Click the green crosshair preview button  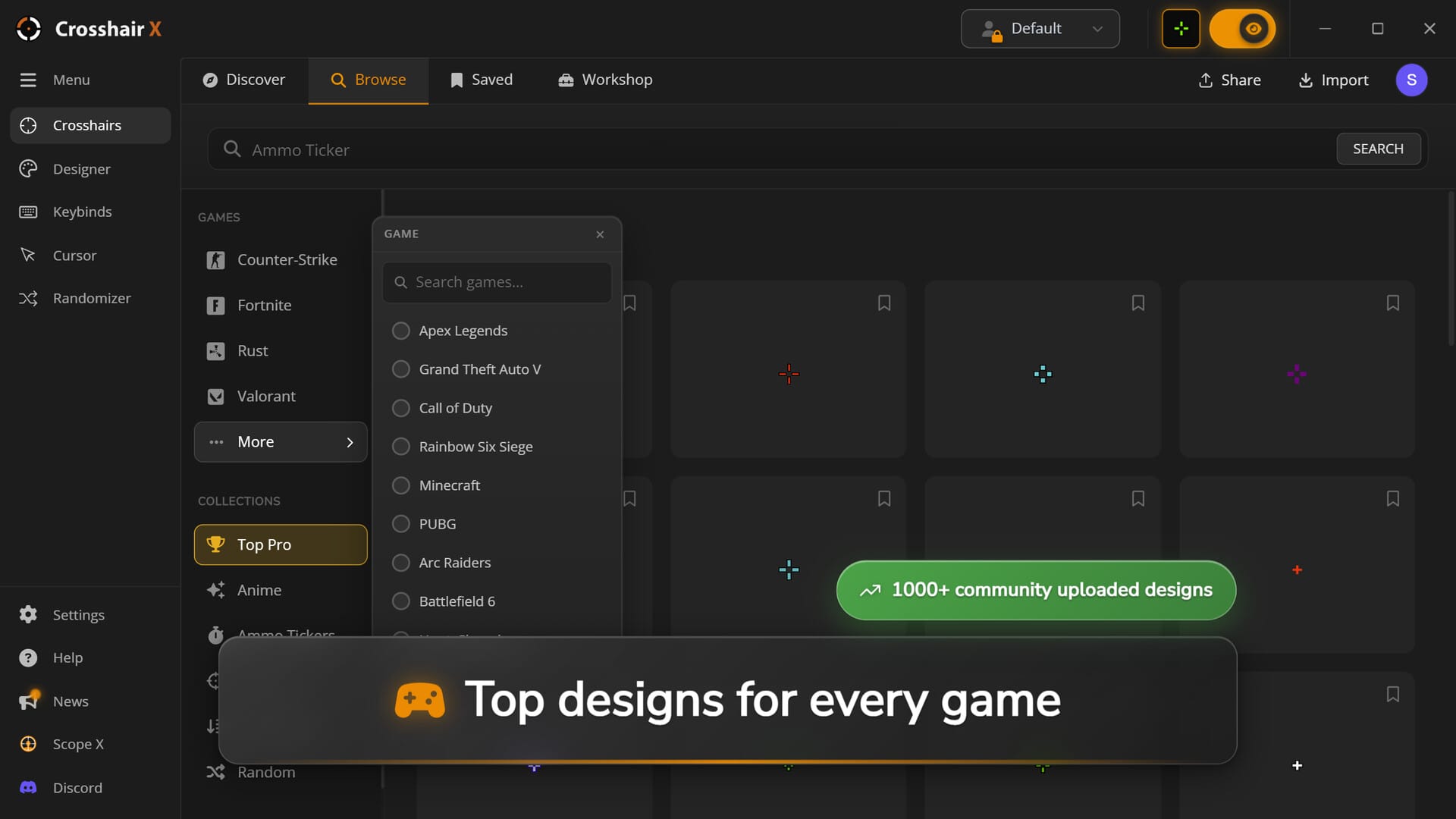coord(1181,29)
